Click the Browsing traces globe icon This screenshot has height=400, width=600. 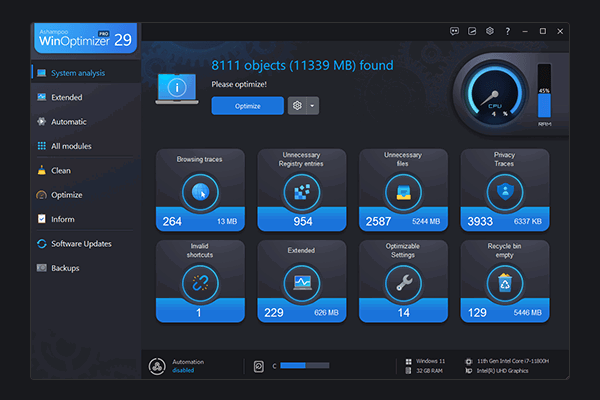pos(200,192)
